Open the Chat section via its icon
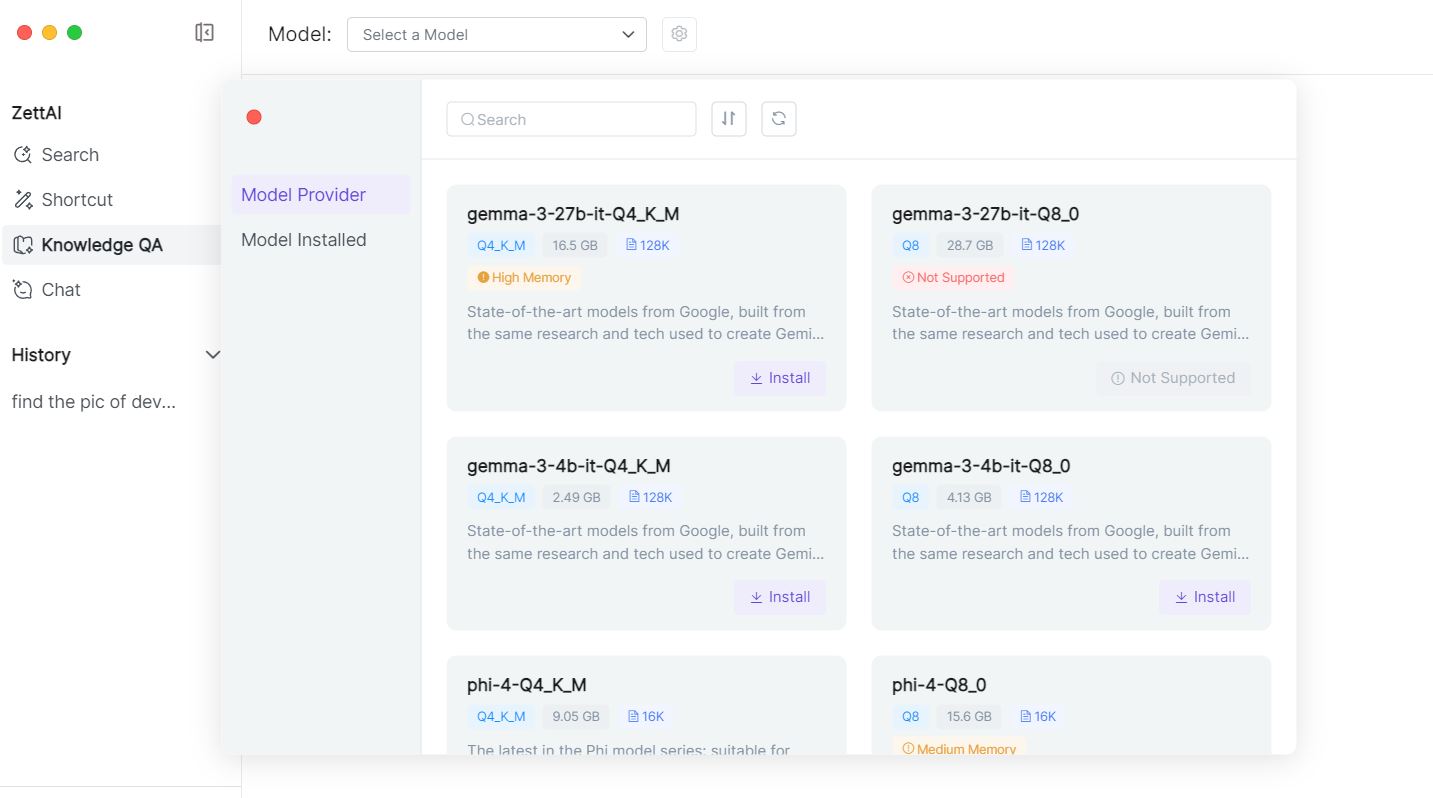Screen dimensions: 1433x798 tap(22, 289)
